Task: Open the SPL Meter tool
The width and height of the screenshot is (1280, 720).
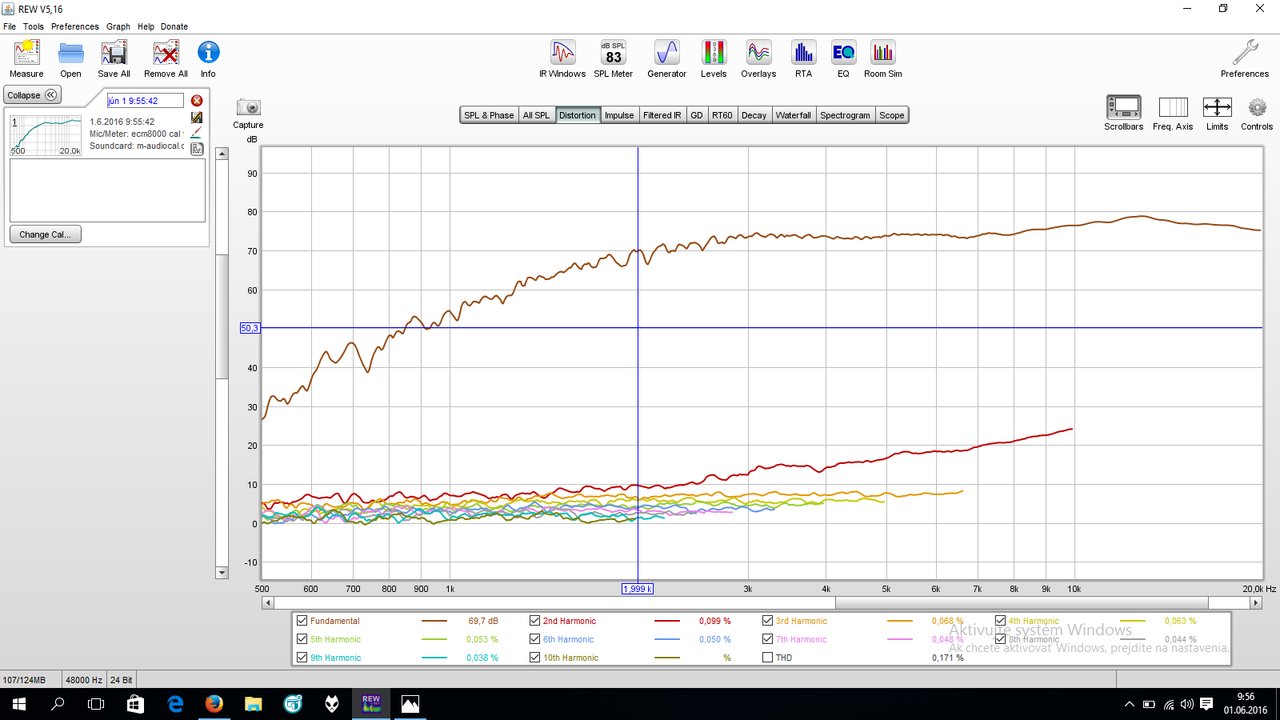Action: pyautogui.click(x=613, y=59)
